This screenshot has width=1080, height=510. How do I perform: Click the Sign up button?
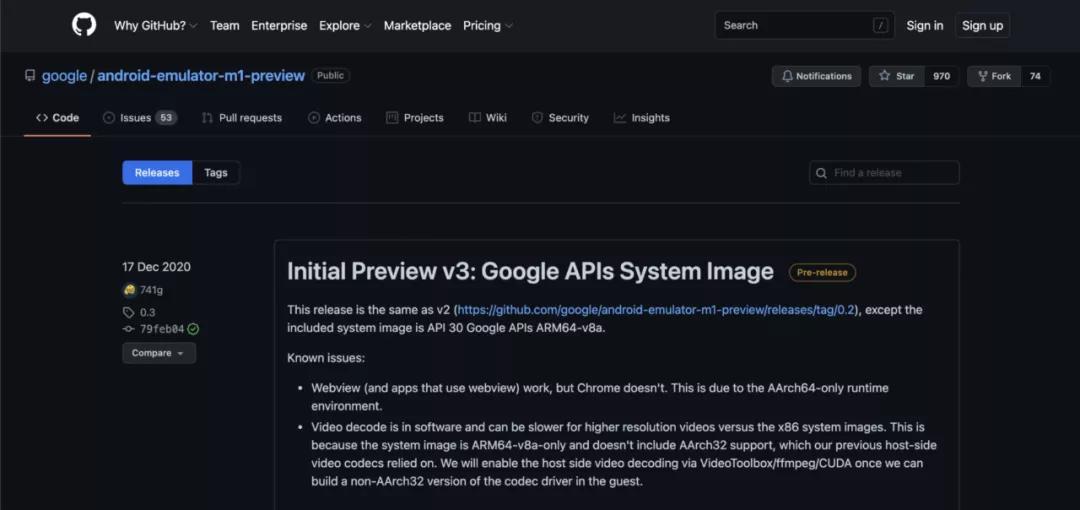point(981,26)
